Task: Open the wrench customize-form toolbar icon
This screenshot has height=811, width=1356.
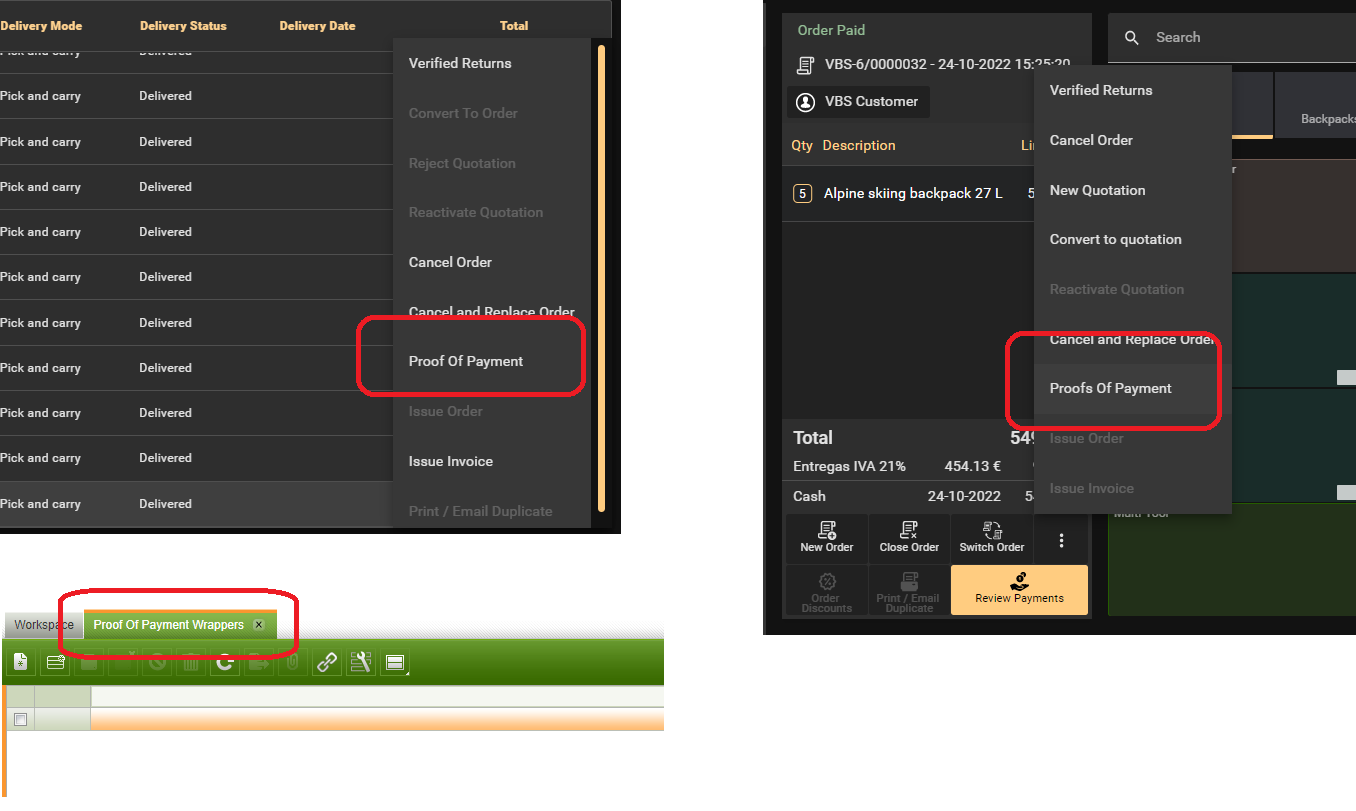Action: (x=361, y=662)
